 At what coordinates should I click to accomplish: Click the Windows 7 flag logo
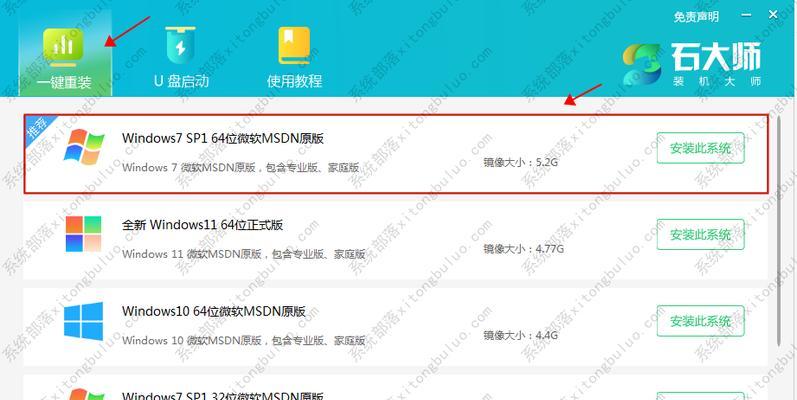tap(84, 147)
